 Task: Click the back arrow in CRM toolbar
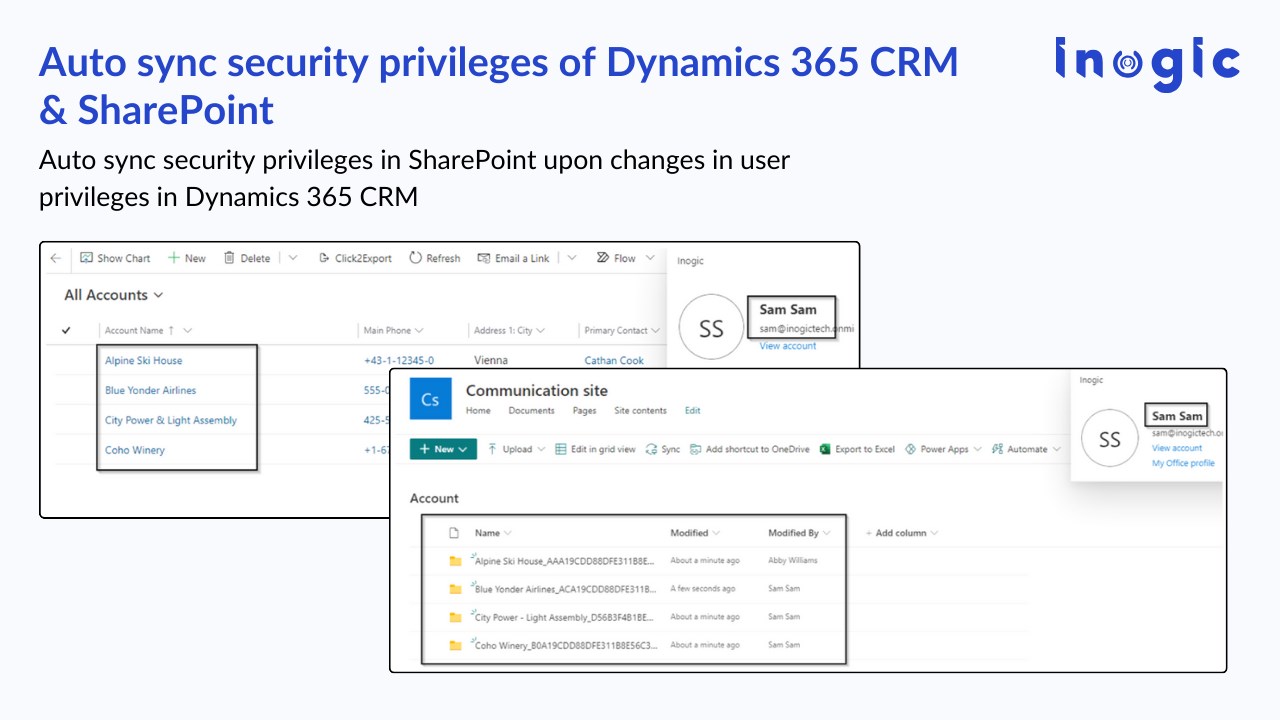(x=55, y=258)
